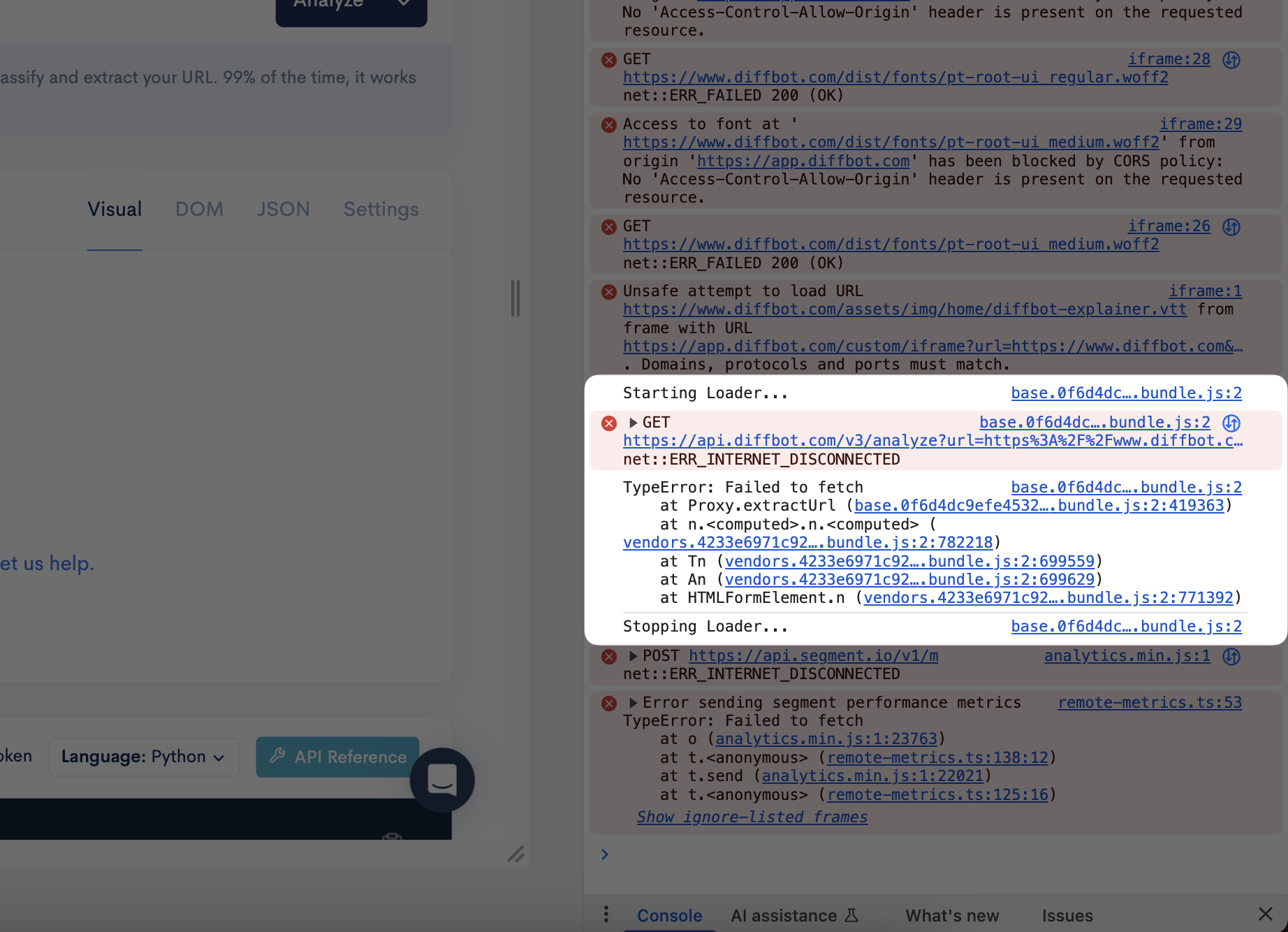Open iframe:28 source link
Image resolution: width=1288 pixels, height=932 pixels.
(1169, 59)
